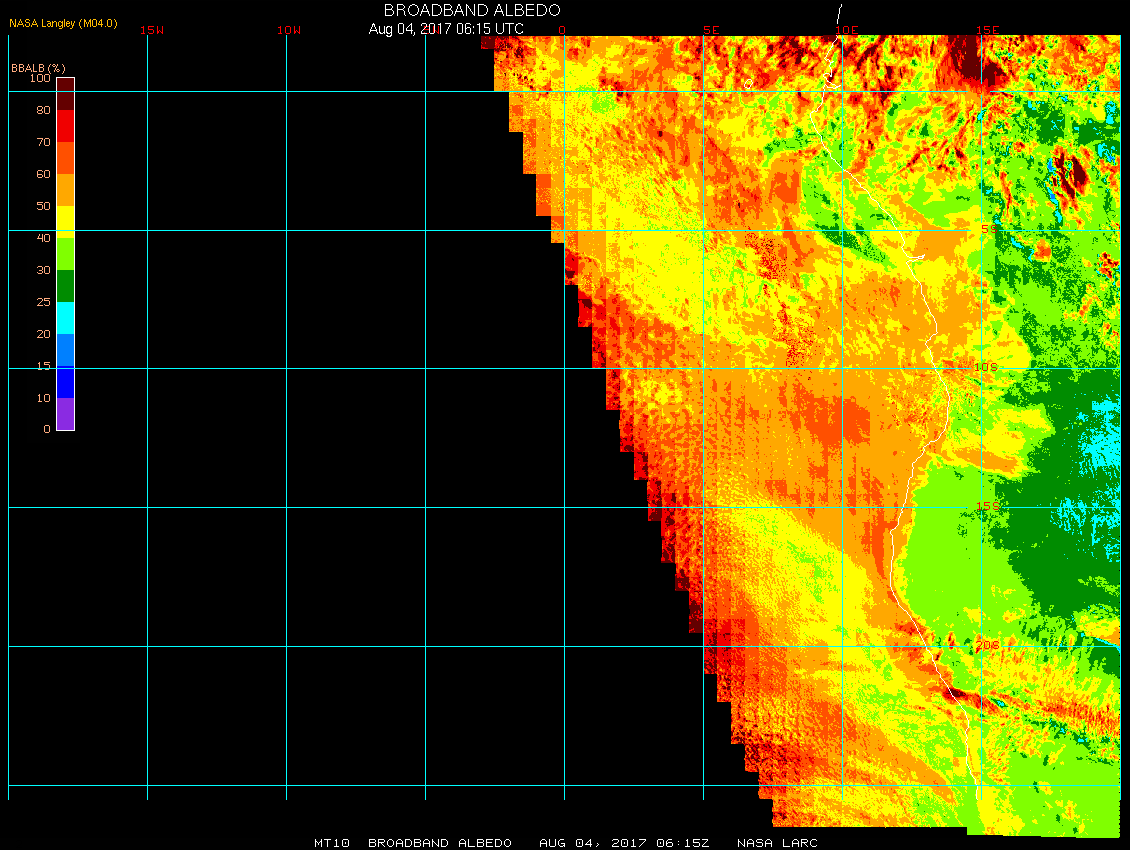Click the Aug 04, 2017 06:15 UTC timestamp

(446, 29)
